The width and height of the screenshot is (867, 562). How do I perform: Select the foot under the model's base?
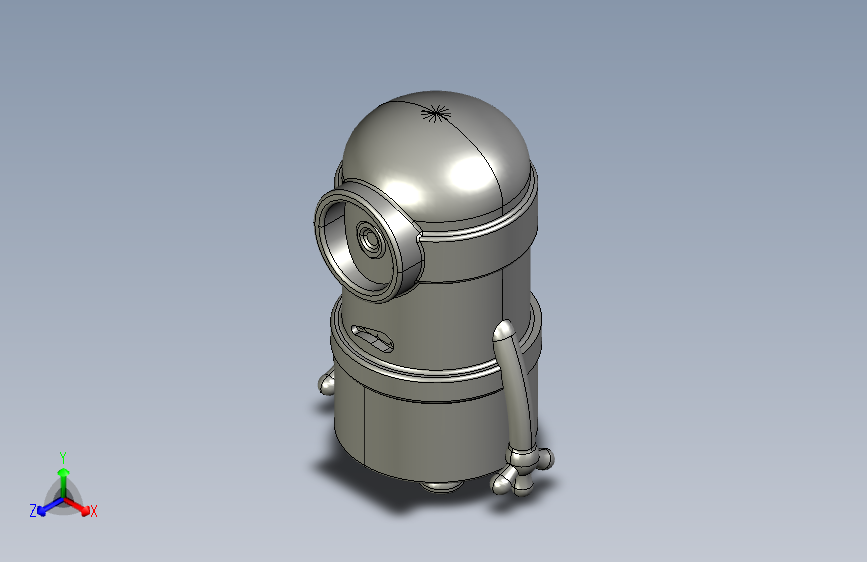coord(441,486)
